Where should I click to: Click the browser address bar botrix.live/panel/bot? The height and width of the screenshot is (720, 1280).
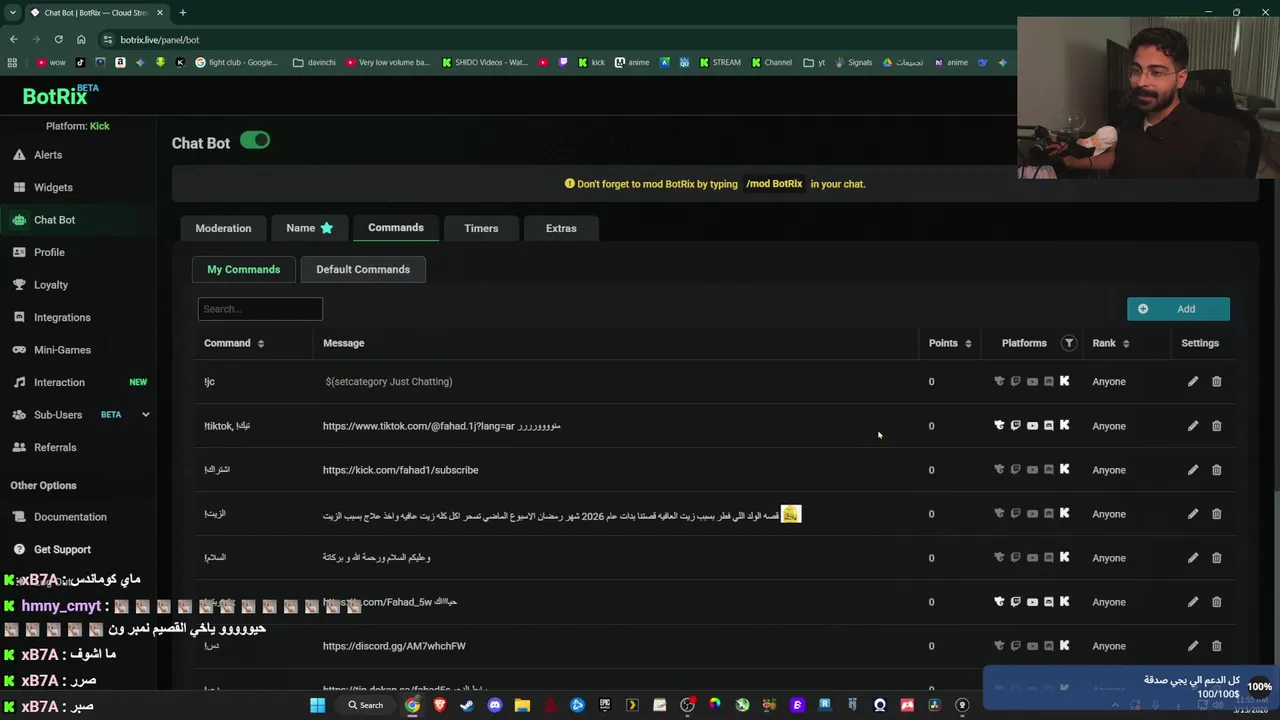160,39
